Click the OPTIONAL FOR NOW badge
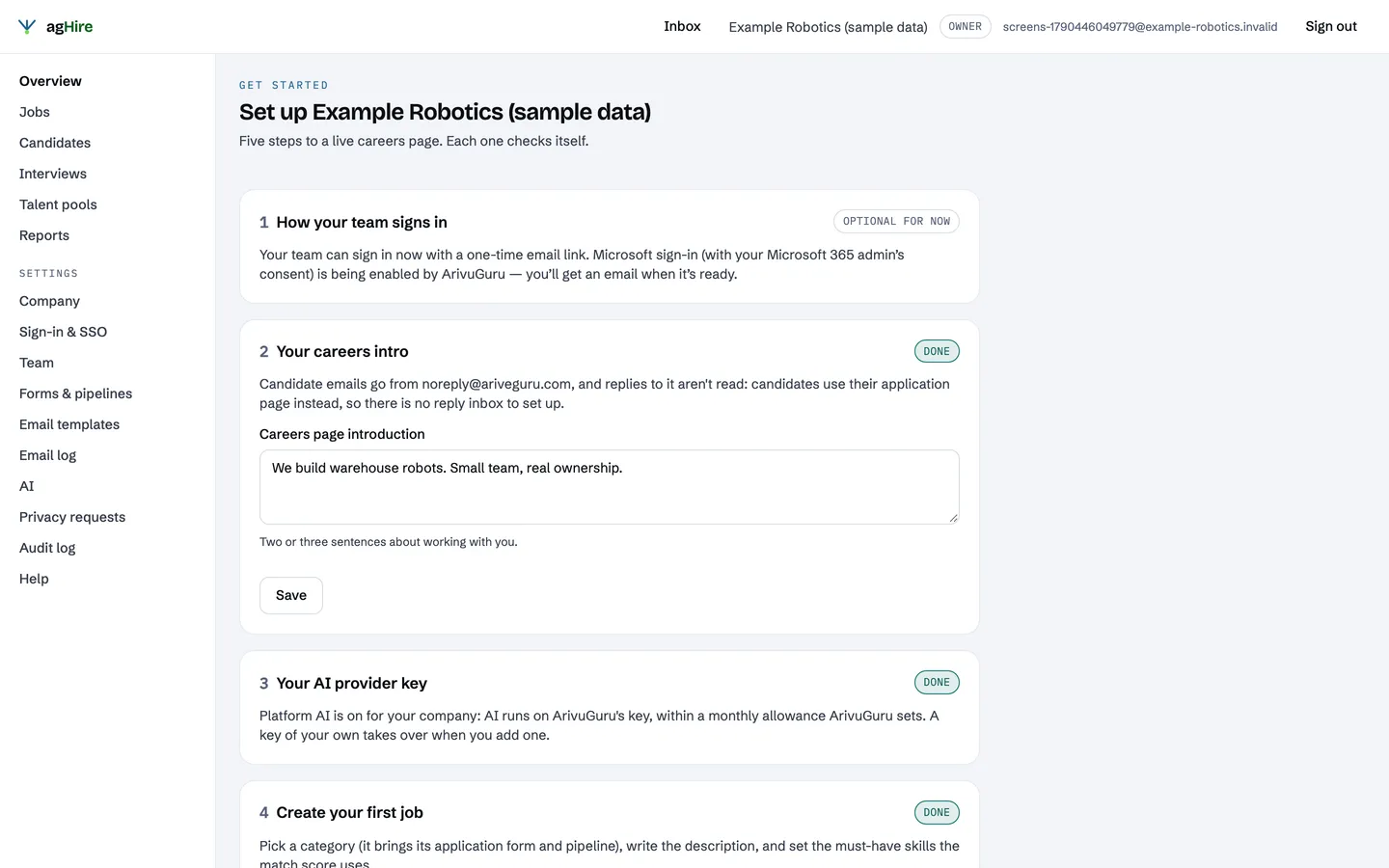The width and height of the screenshot is (1389, 868). [x=896, y=222]
